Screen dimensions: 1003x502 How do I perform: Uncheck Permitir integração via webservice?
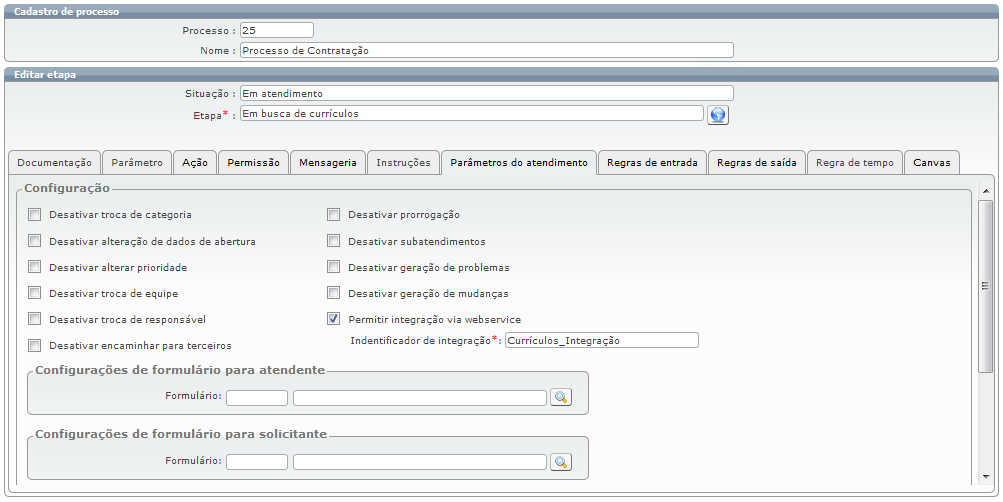[x=334, y=320]
